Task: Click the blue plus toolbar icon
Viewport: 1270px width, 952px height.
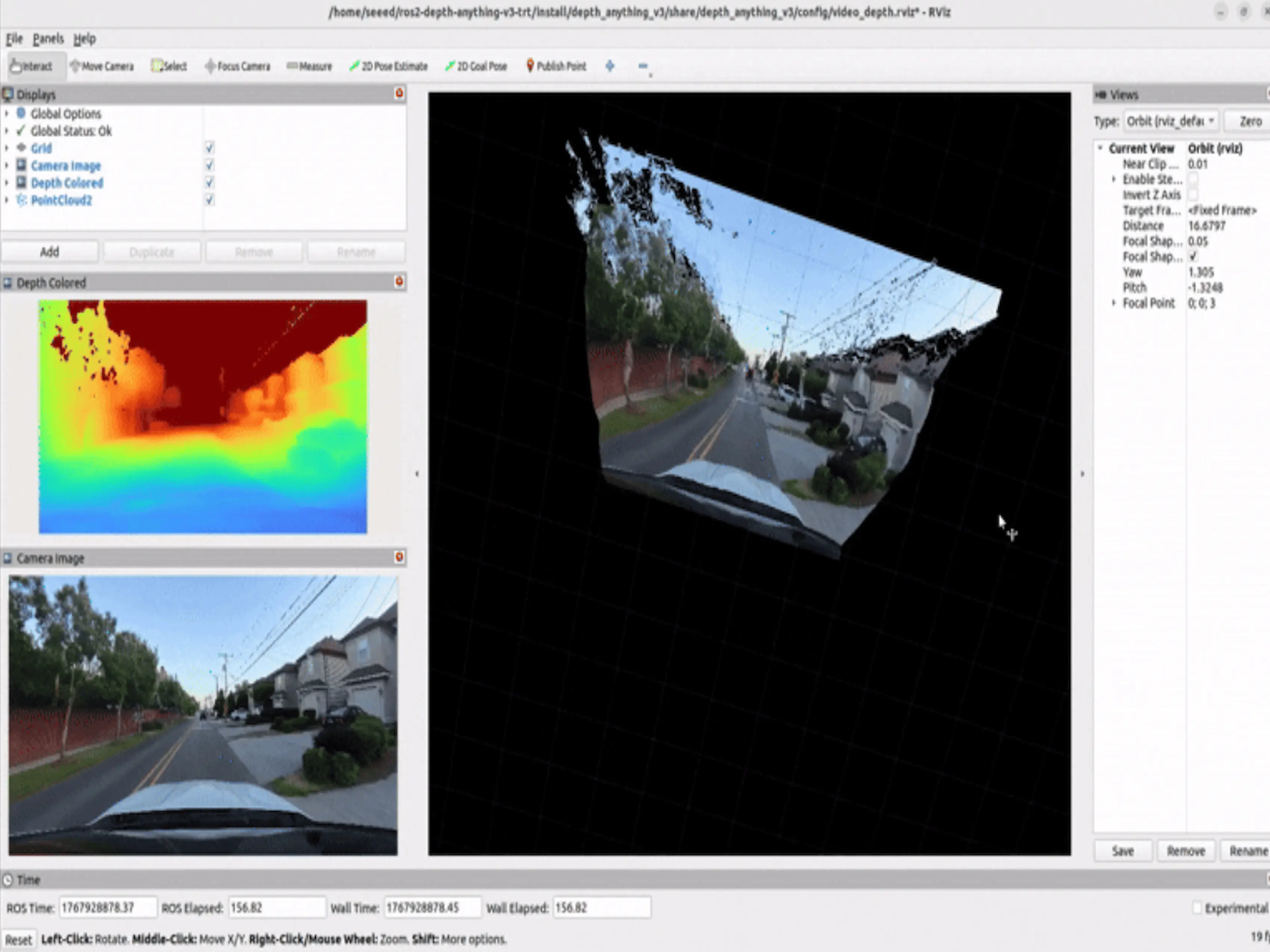Action: [610, 66]
